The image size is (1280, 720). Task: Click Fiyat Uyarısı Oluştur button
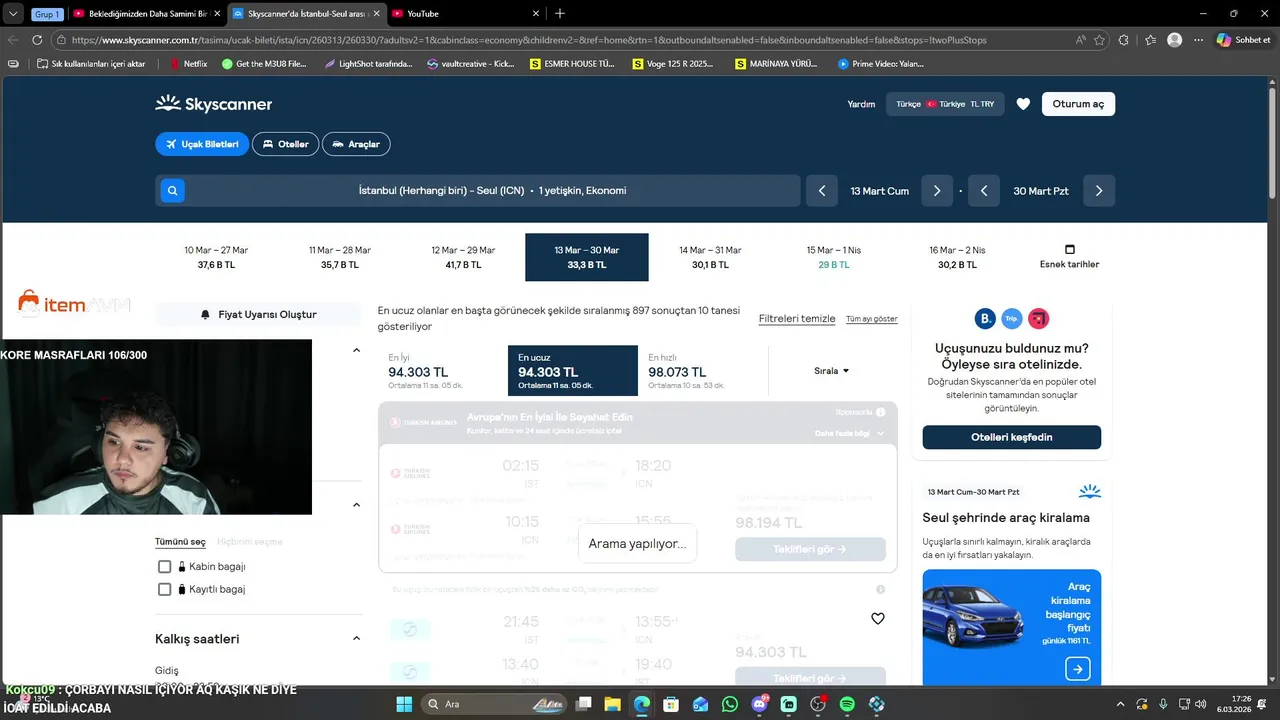(258, 314)
